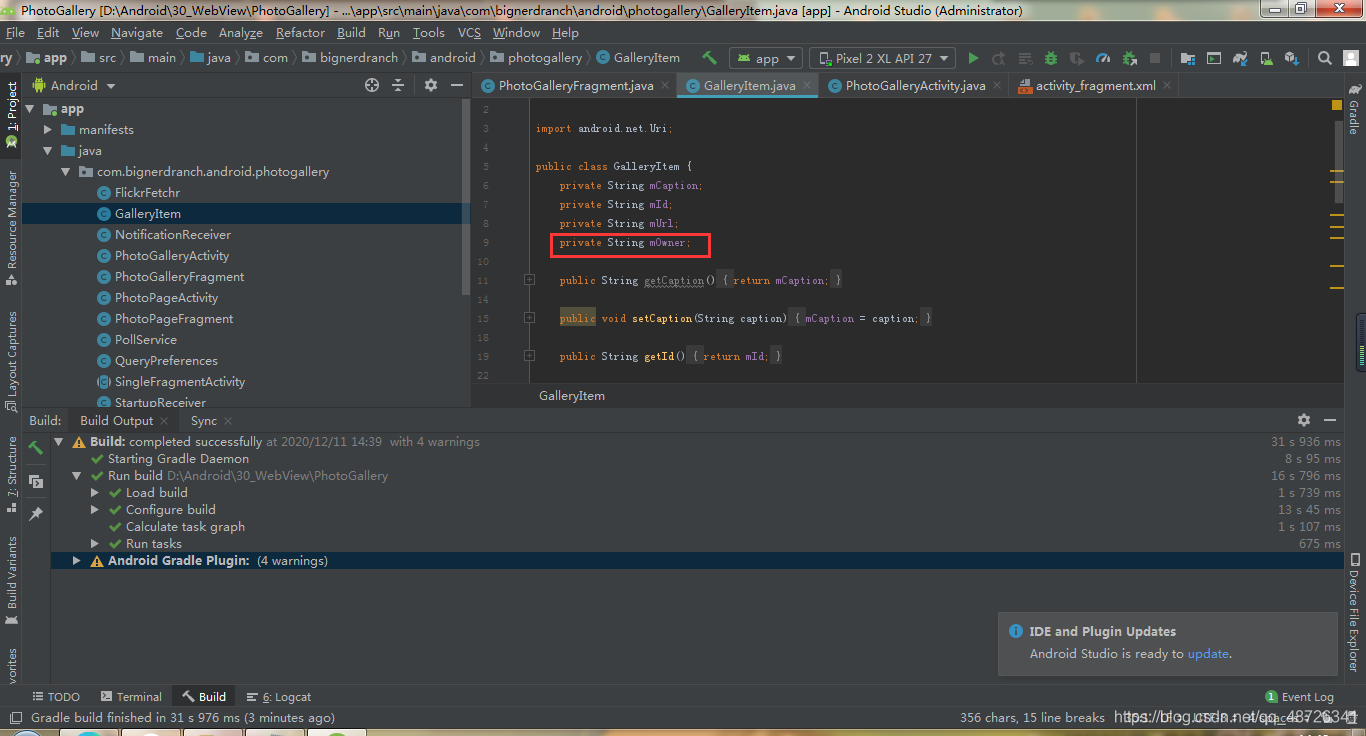Select FlickrFetchr class in project tree
This screenshot has height=736, width=1366.
147,193
